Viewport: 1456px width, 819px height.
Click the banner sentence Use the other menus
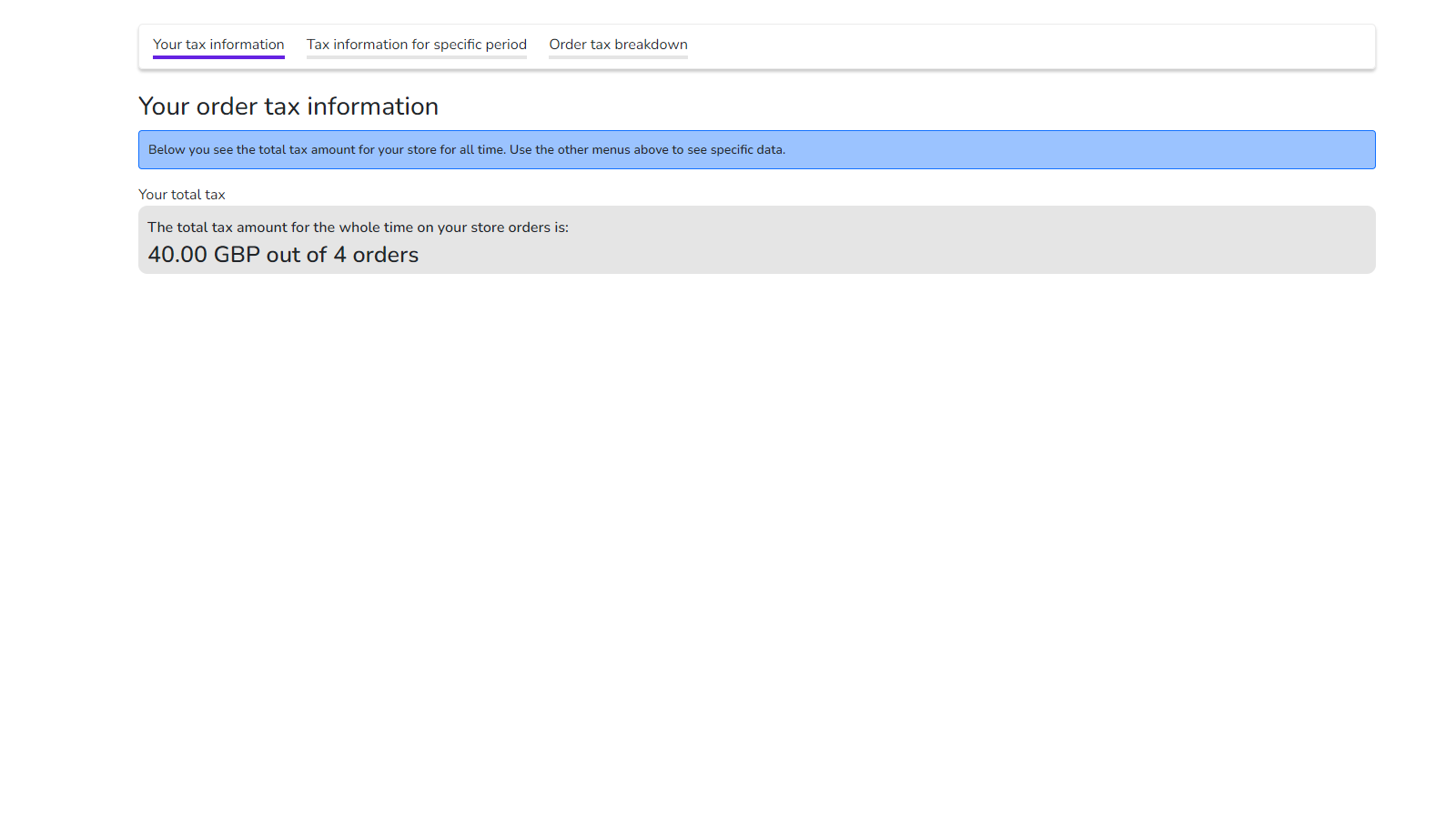click(647, 150)
